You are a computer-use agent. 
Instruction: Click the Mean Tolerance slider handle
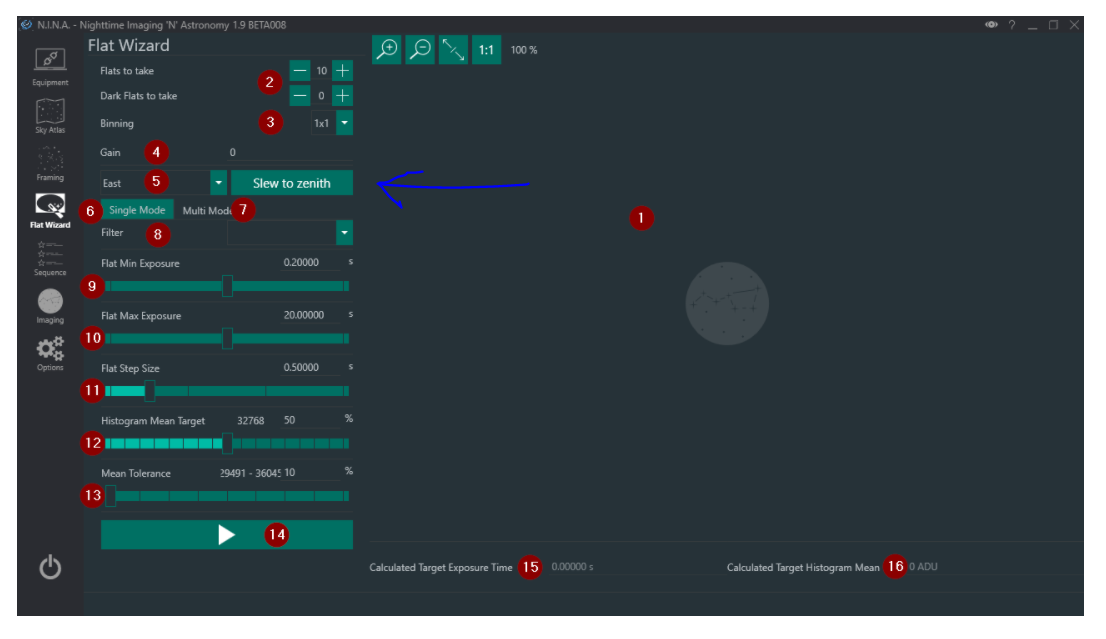[111, 496]
